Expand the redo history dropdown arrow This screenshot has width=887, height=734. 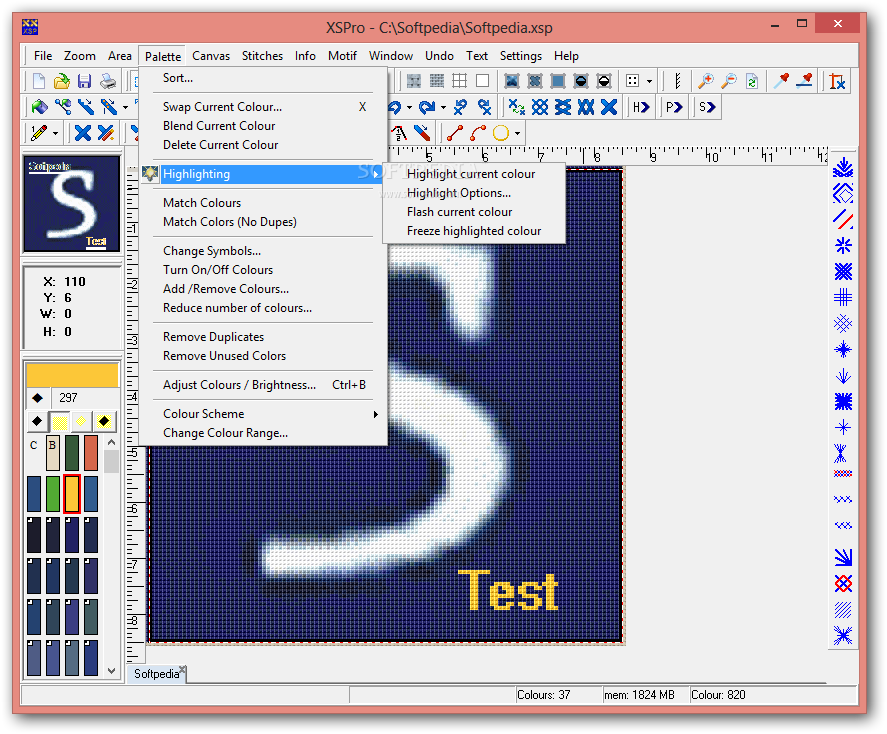(x=443, y=107)
